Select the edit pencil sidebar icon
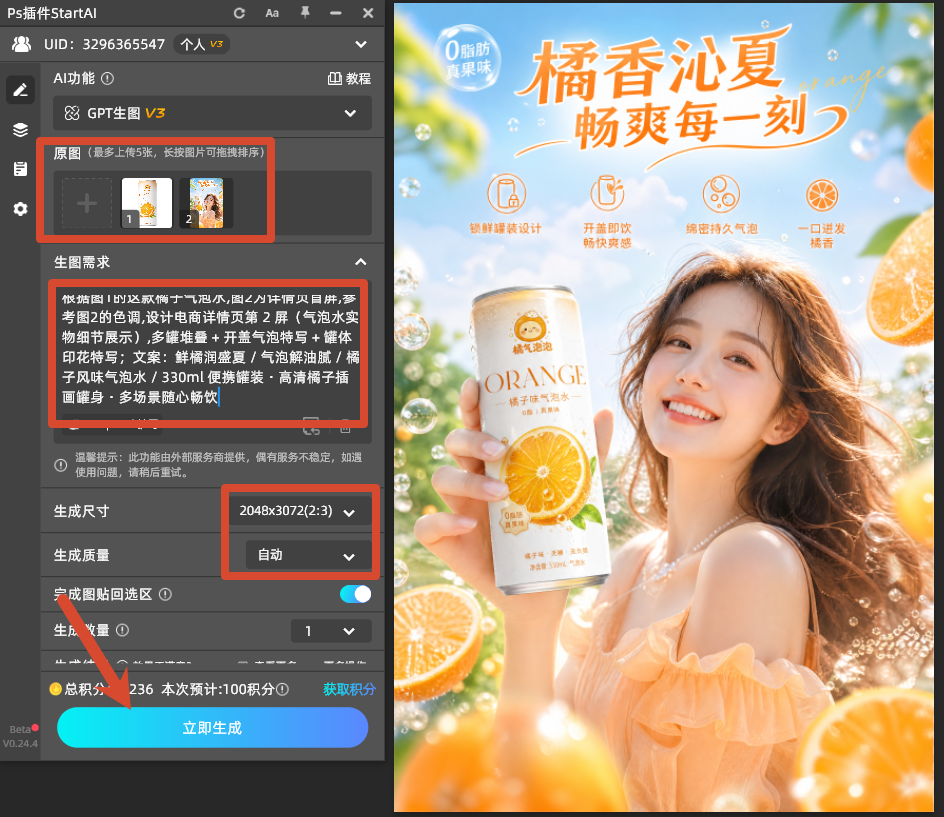 (x=20, y=90)
